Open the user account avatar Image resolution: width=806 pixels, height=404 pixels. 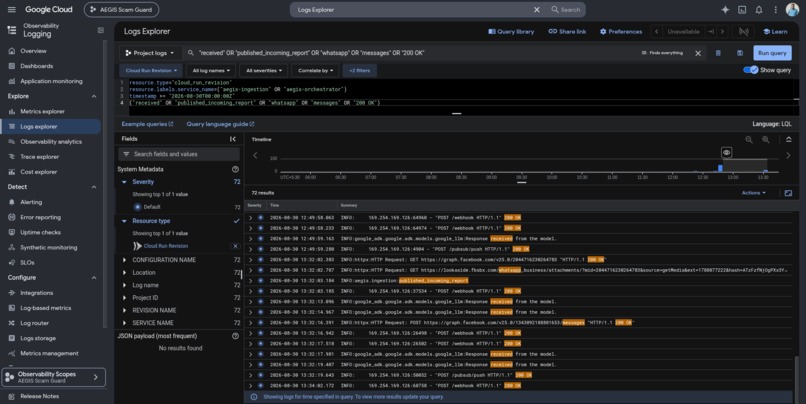pyautogui.click(x=792, y=10)
